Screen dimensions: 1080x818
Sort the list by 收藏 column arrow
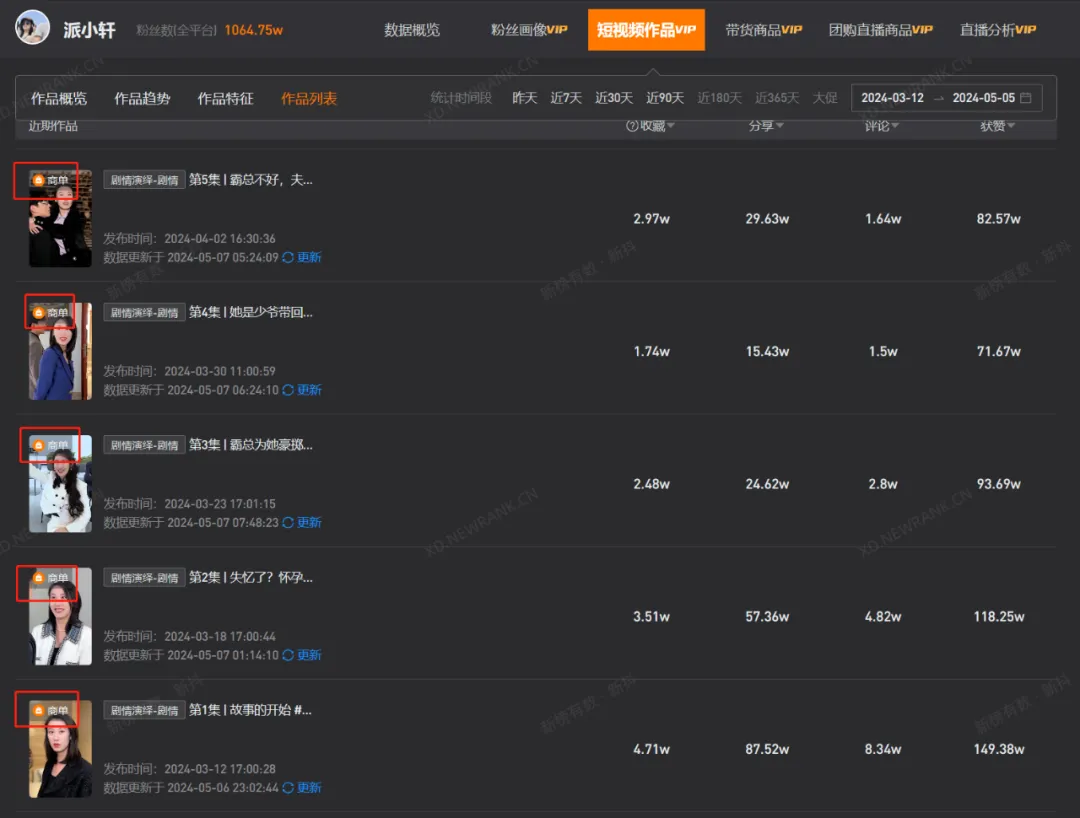671,126
